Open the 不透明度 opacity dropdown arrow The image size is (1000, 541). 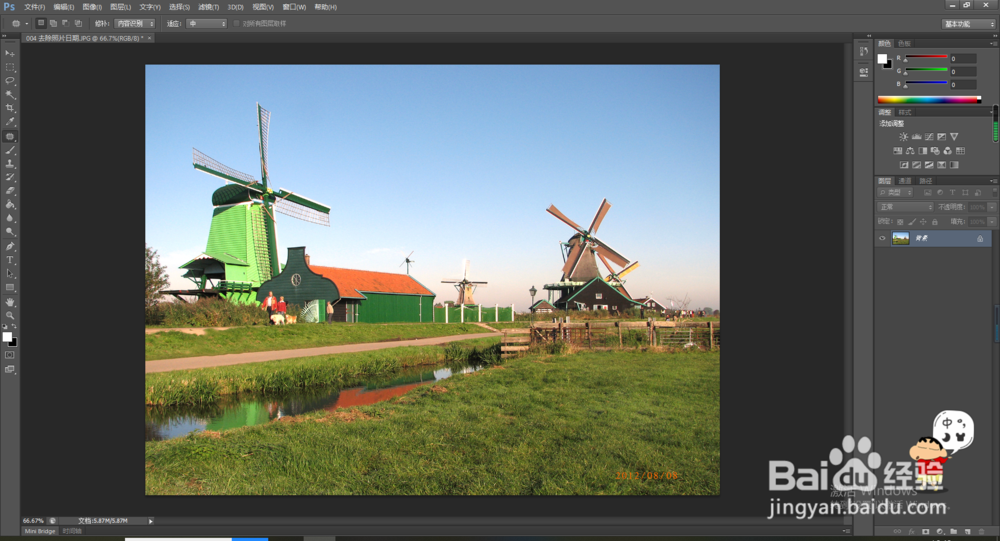(992, 207)
